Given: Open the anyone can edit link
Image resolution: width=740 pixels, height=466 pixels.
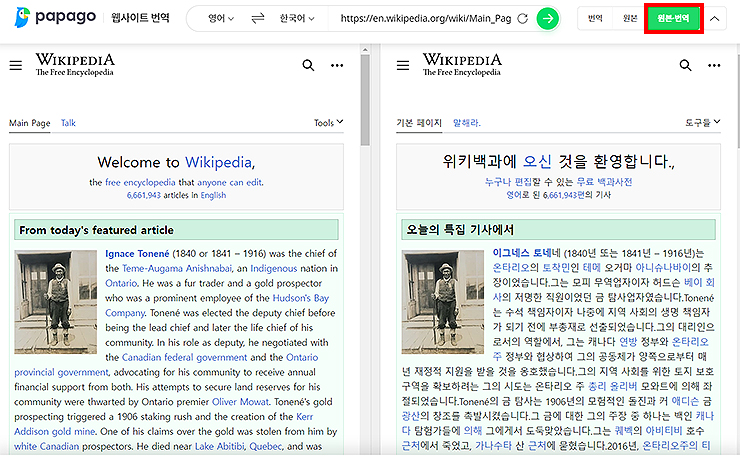Looking at the screenshot, I should [x=229, y=182].
